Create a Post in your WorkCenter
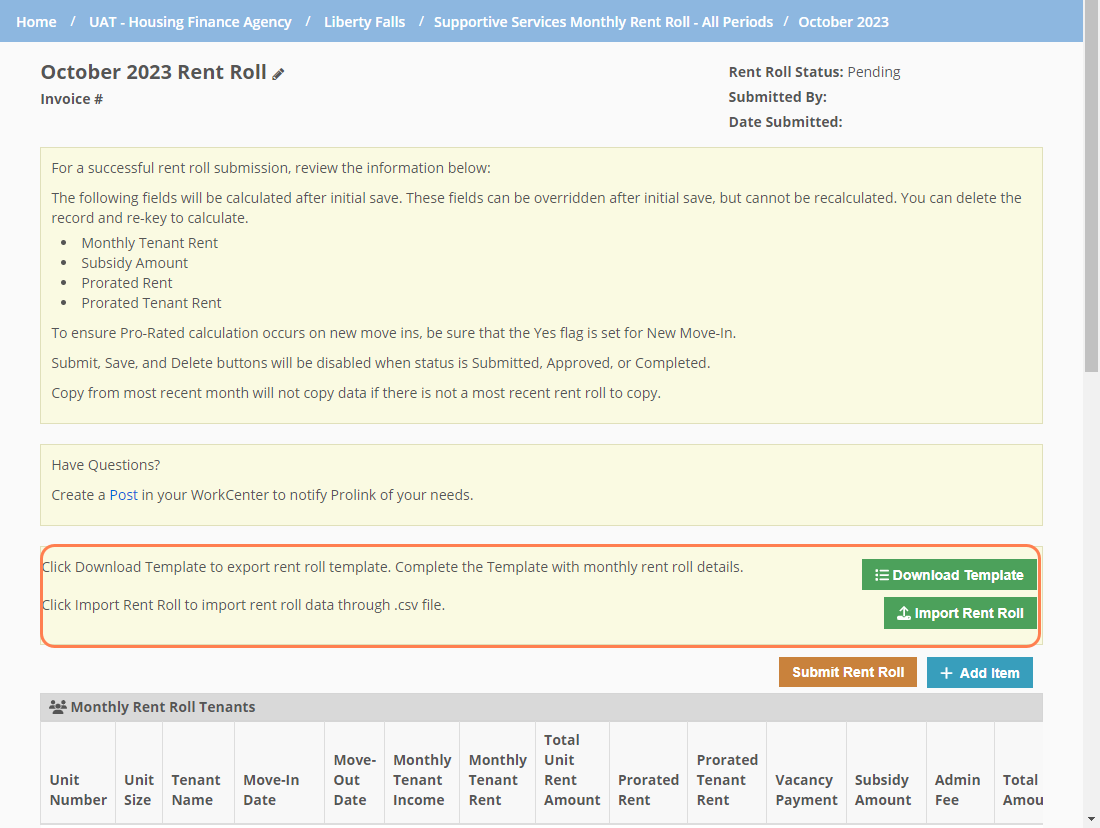The height and width of the screenshot is (828, 1100). 123,494
